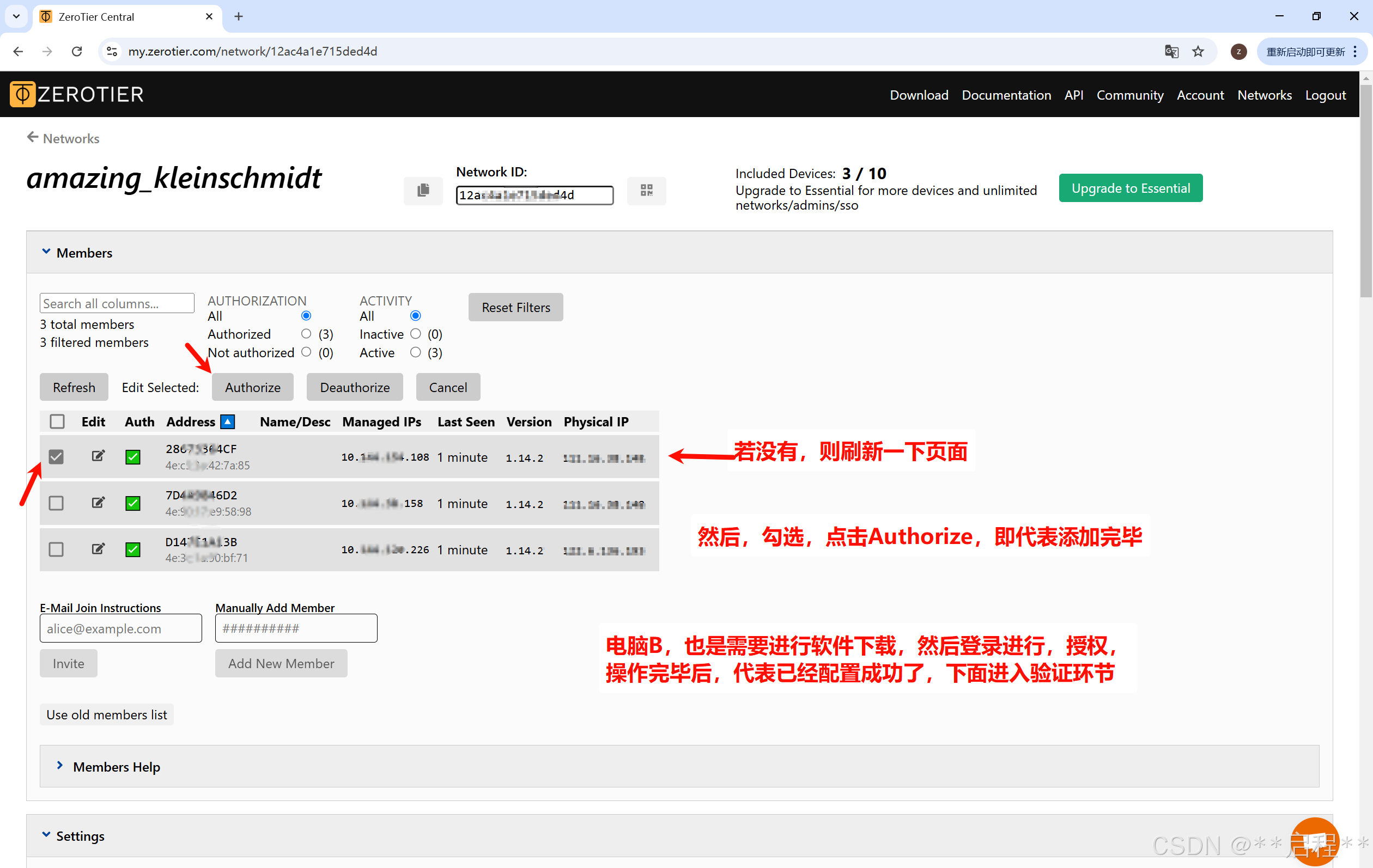1373x868 pixels.
Task: Click the page vertical scrollbar thumb
Action: [x=1365, y=191]
